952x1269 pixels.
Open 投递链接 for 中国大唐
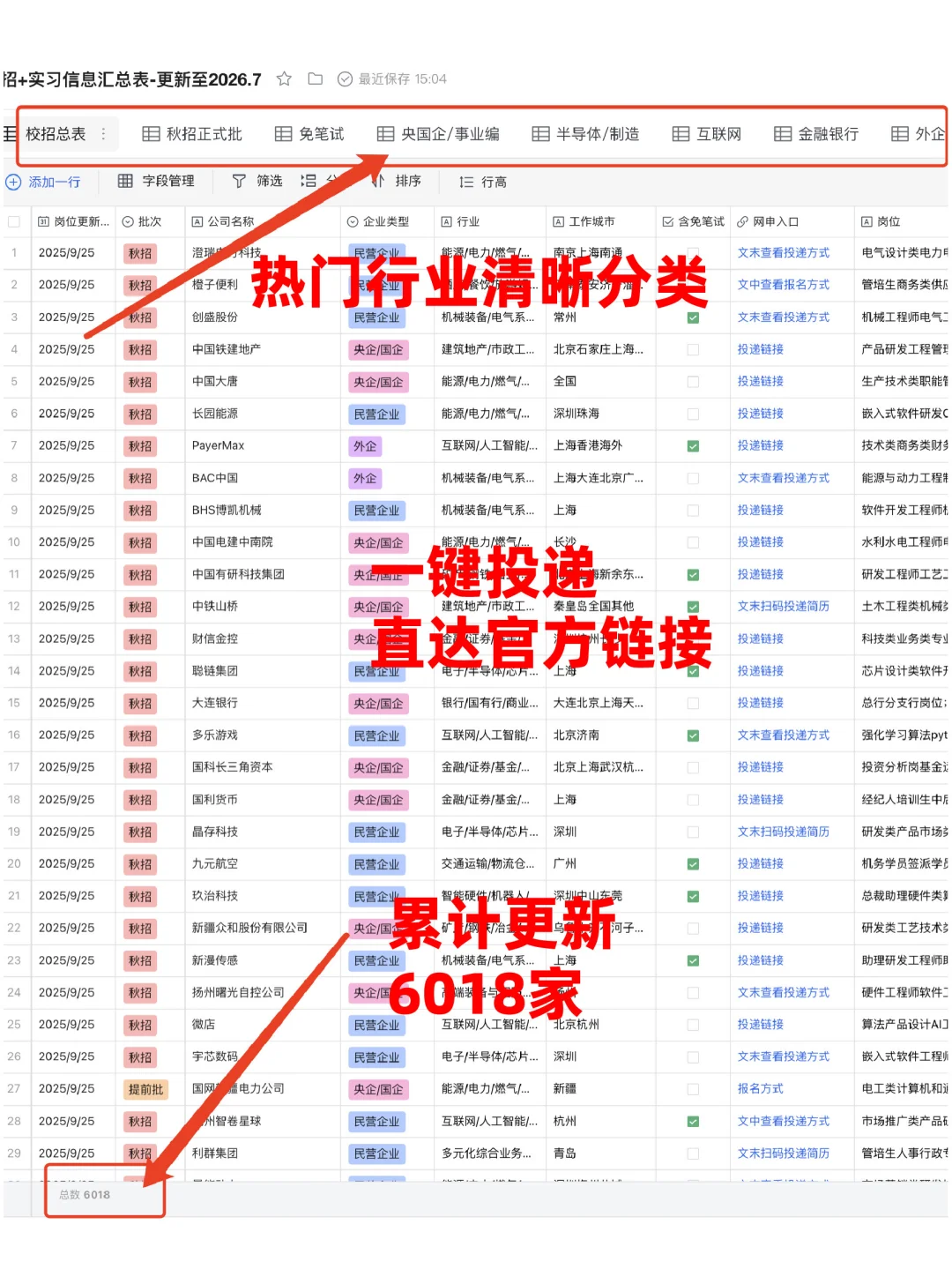[x=760, y=381]
